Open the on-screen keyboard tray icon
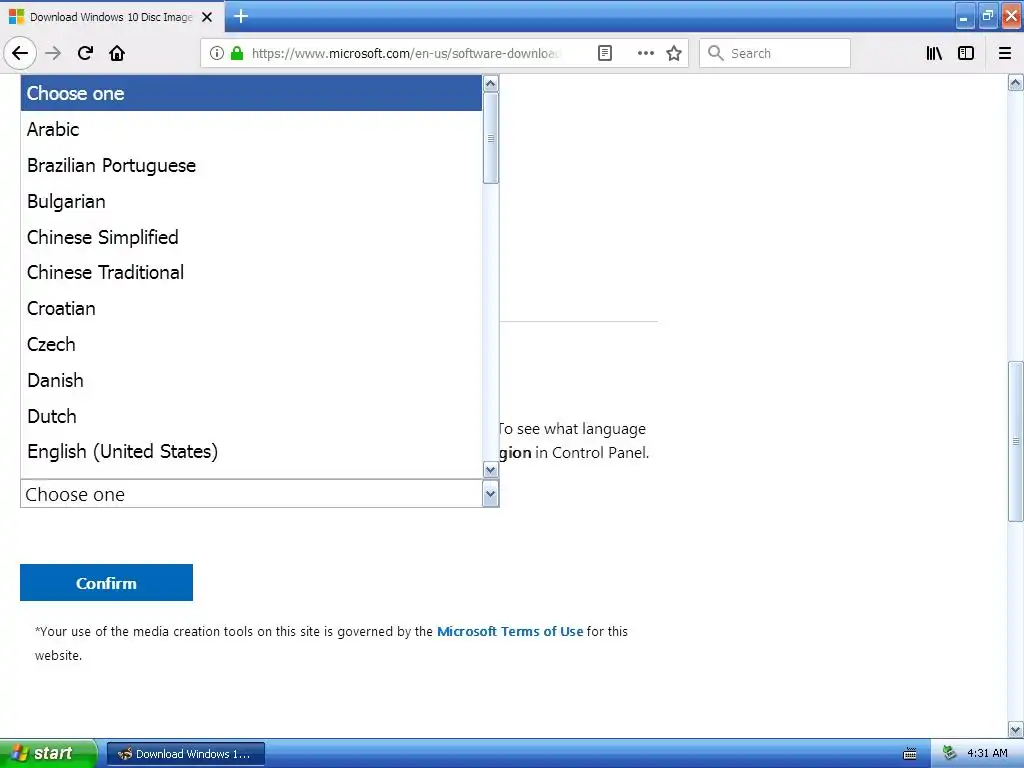This screenshot has width=1024, height=768. click(910, 754)
